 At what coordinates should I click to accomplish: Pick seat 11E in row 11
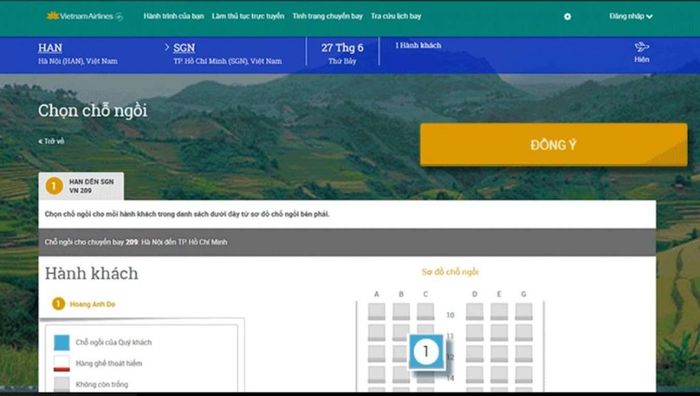click(x=499, y=333)
